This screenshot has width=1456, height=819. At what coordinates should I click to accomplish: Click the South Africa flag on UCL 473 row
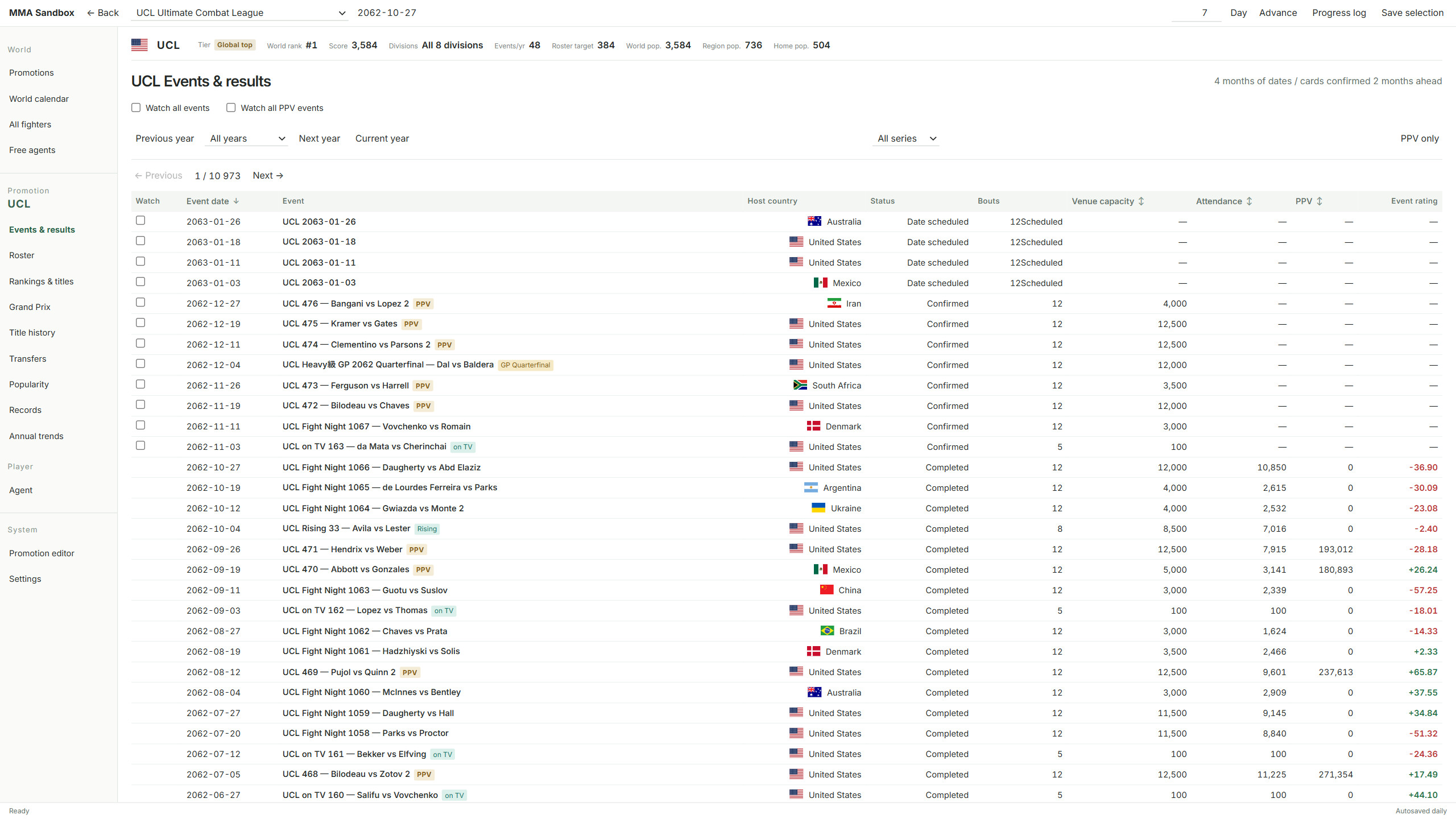click(800, 385)
